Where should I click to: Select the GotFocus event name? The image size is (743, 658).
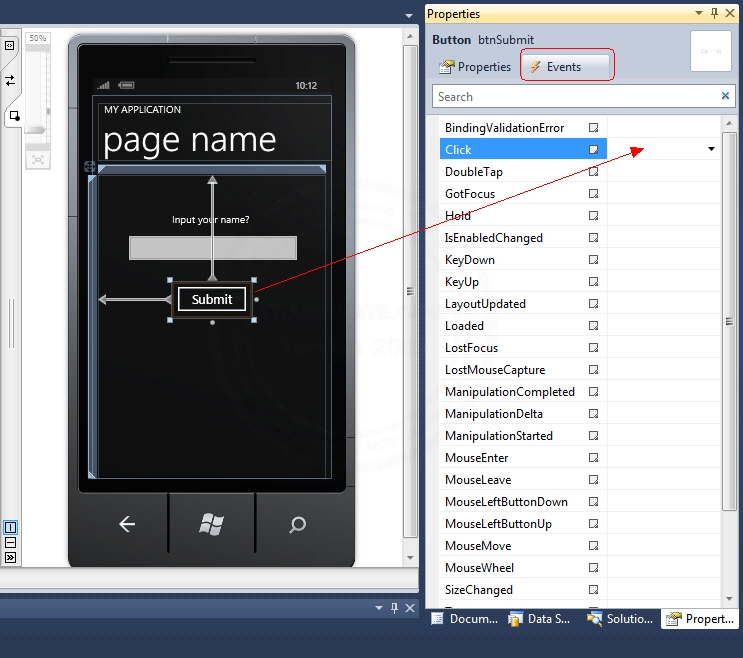coord(470,194)
